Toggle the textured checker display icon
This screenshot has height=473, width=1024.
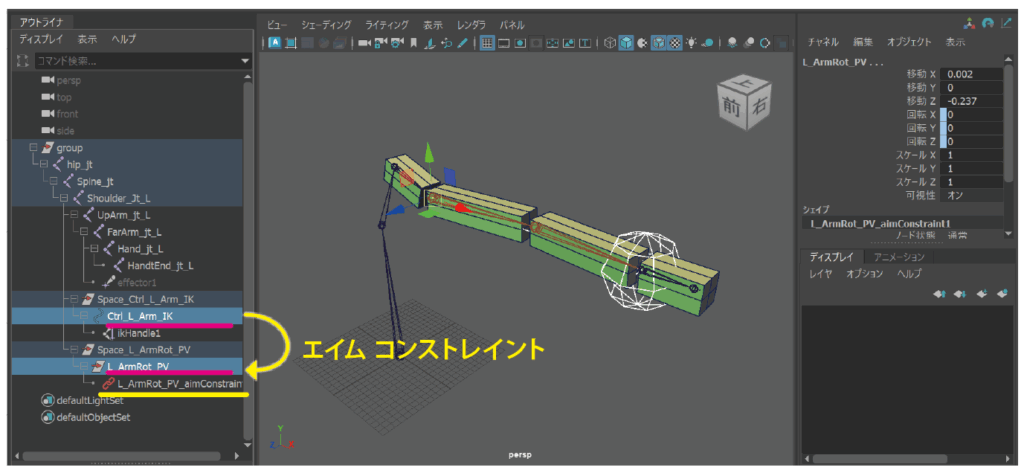click(675, 43)
